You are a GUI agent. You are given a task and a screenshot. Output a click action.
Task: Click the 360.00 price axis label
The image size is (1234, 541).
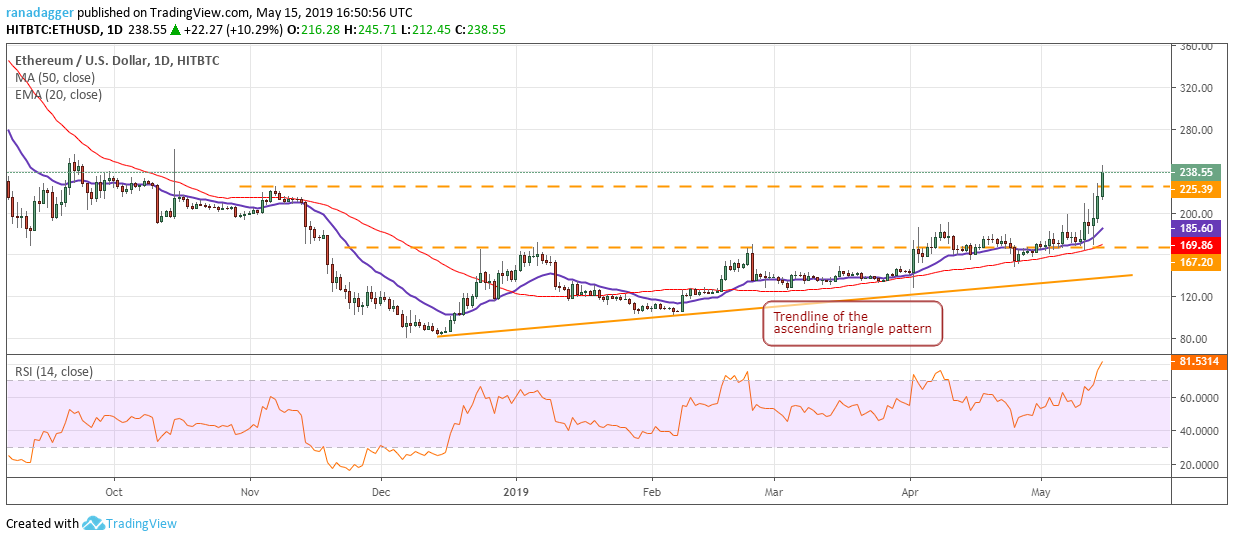coord(1196,46)
